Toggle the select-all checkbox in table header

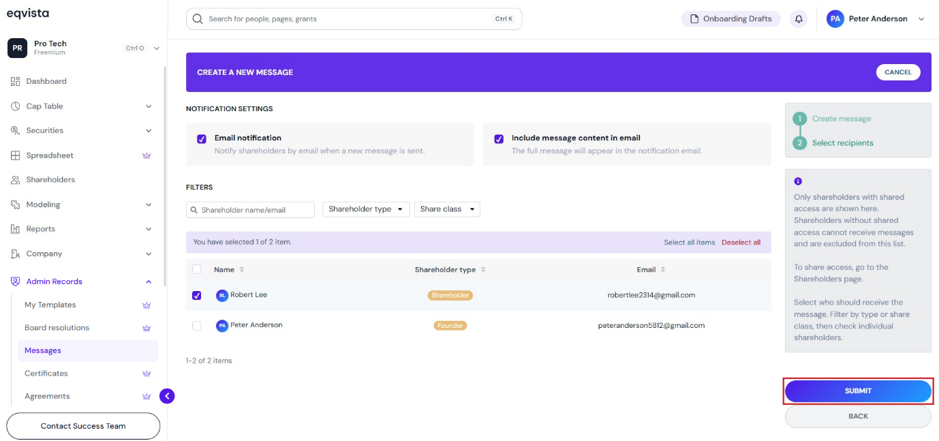pyautogui.click(x=196, y=270)
